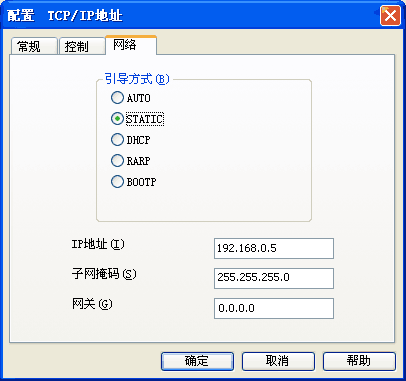Screen dimensions: 406x381
Task: Click the 子网掩码 field showing 255.255.255.0
Action: coord(274,278)
